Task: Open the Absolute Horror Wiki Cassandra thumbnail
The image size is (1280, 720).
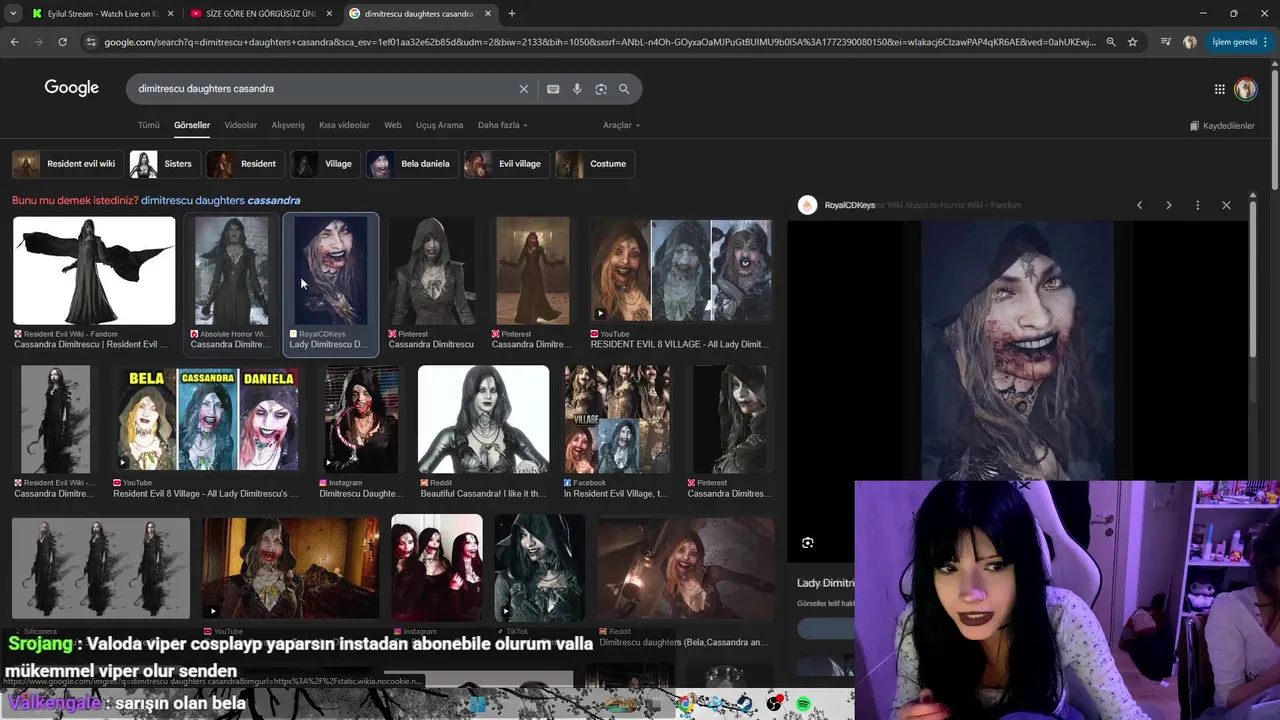Action: coord(231,271)
